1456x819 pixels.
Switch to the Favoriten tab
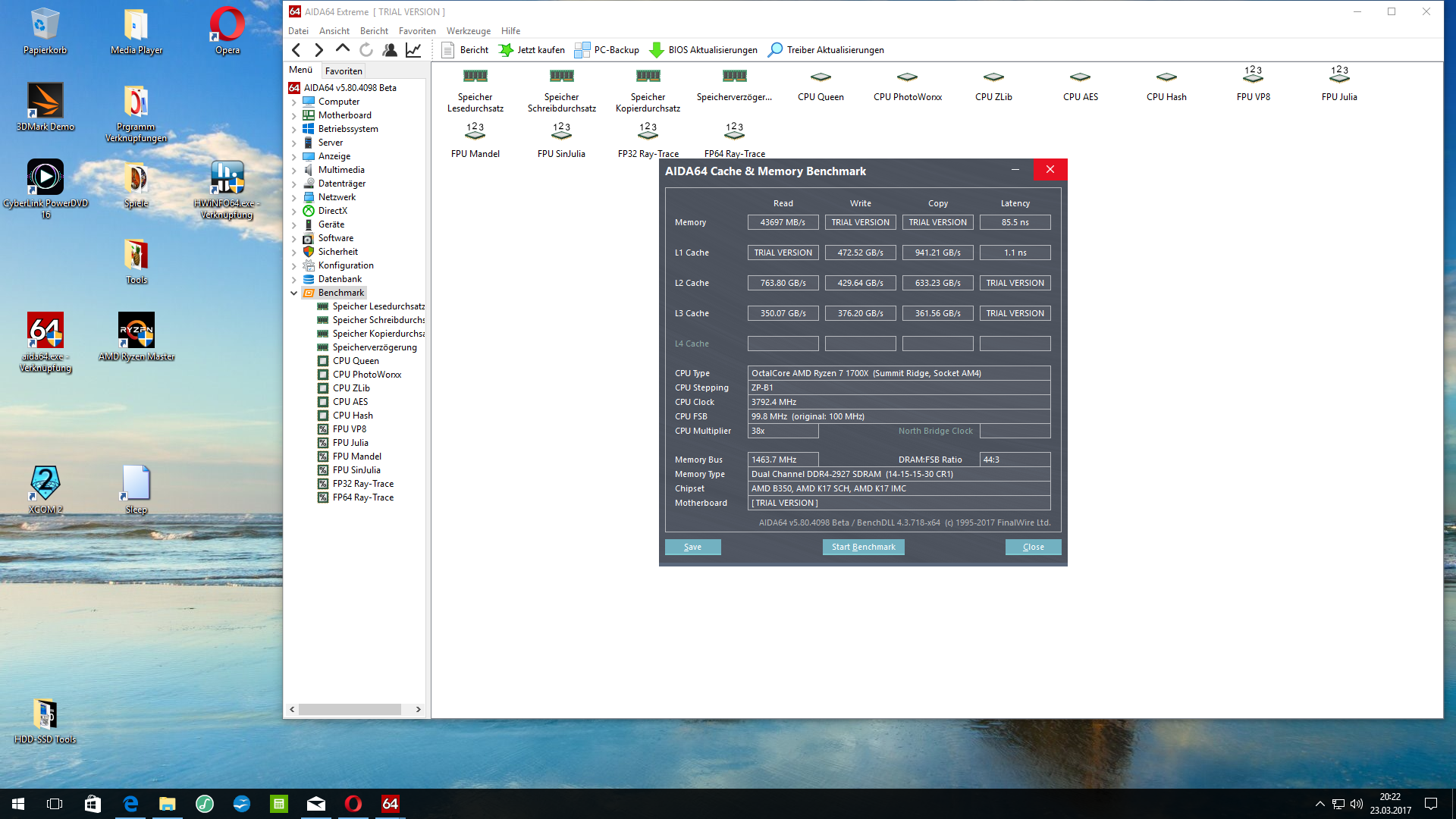pyautogui.click(x=344, y=71)
